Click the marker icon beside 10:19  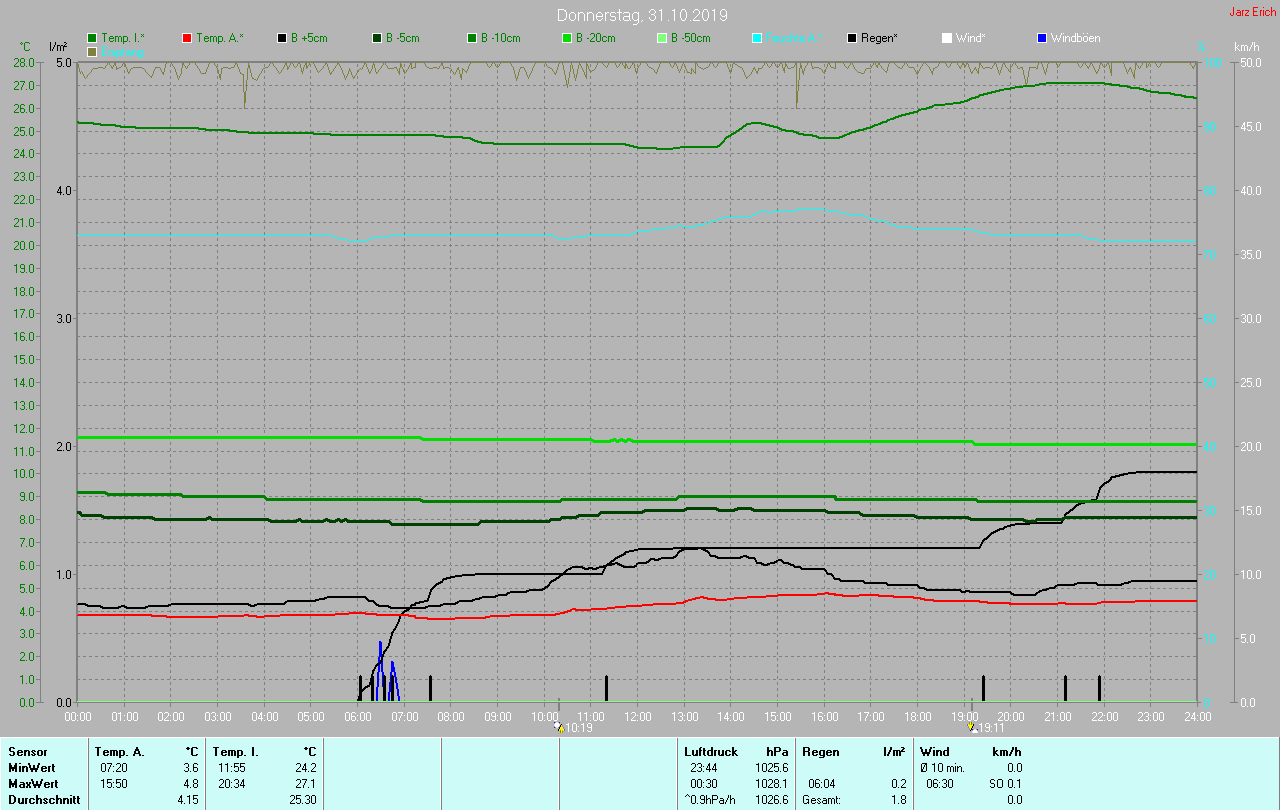tap(559, 728)
